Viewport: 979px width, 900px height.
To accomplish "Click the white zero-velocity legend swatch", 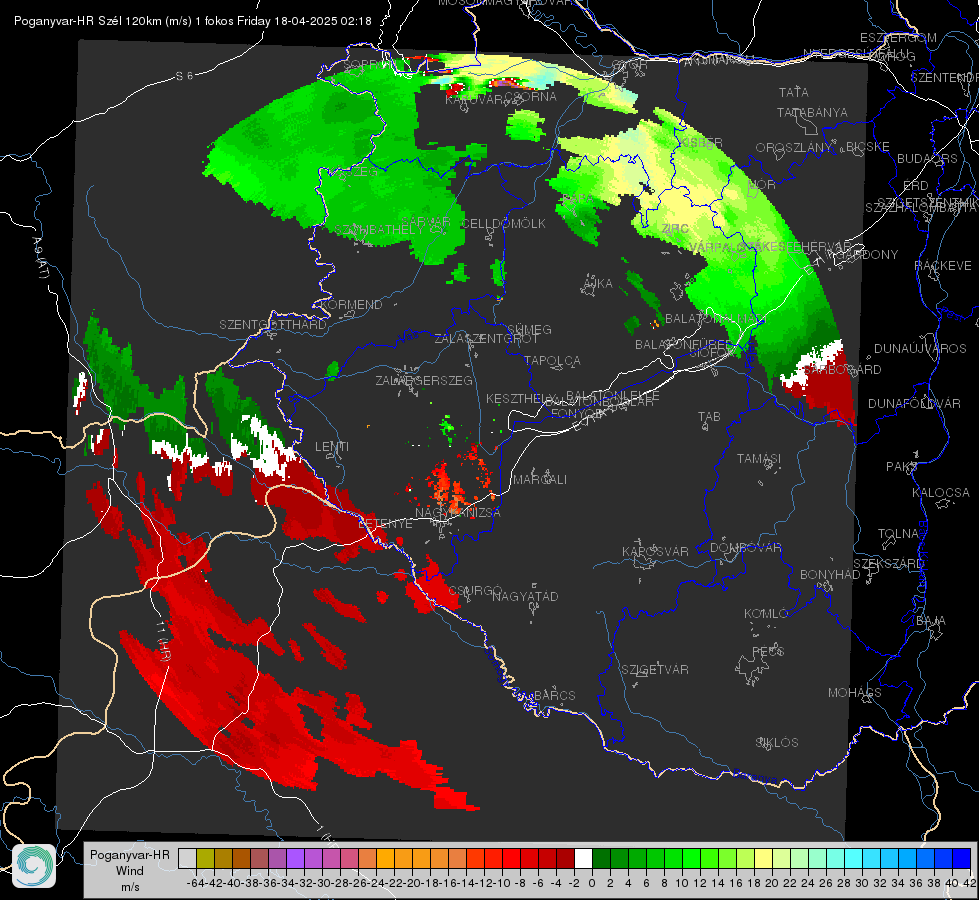I will 583,858.
